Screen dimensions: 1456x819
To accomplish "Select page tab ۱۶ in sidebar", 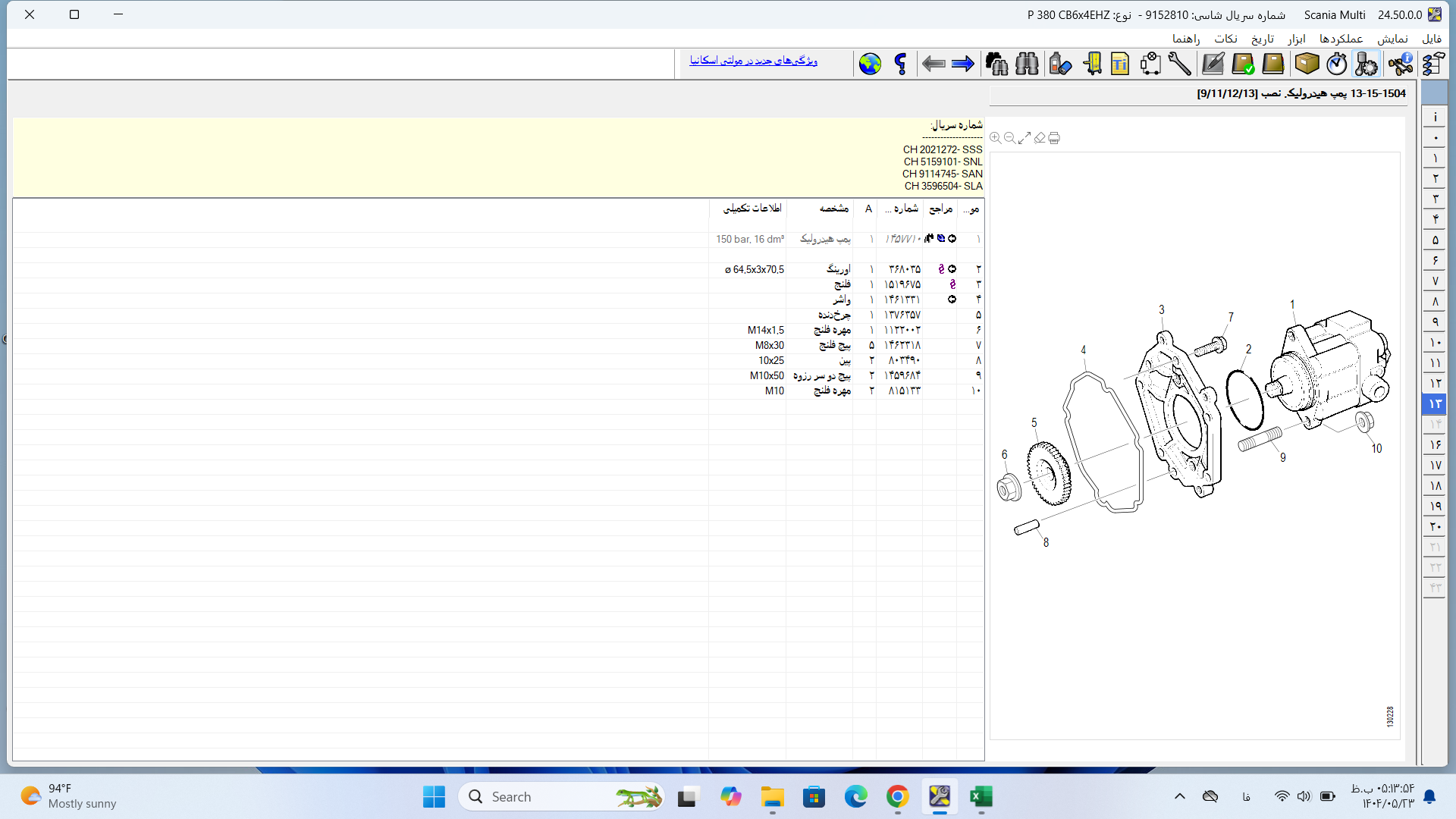I will [x=1435, y=445].
